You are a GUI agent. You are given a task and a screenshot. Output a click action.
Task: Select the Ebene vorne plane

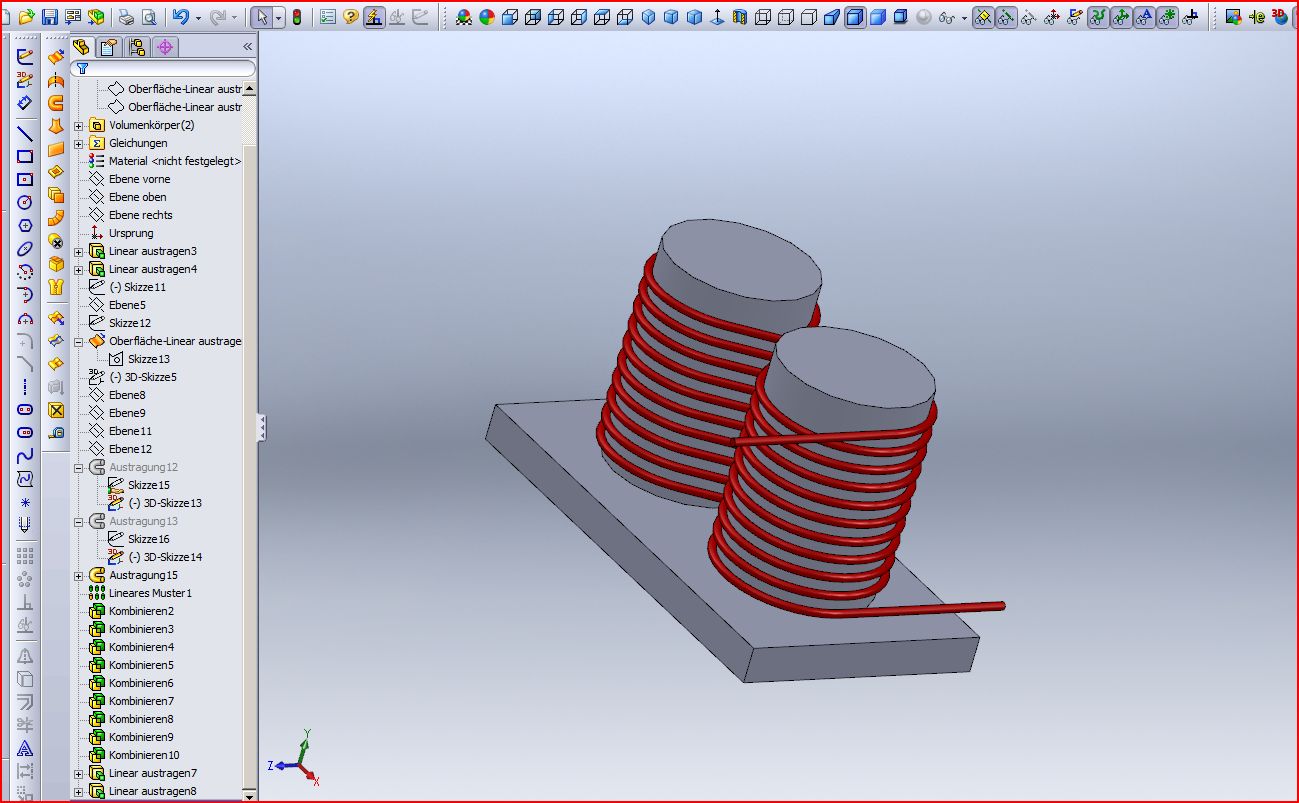tap(139, 179)
